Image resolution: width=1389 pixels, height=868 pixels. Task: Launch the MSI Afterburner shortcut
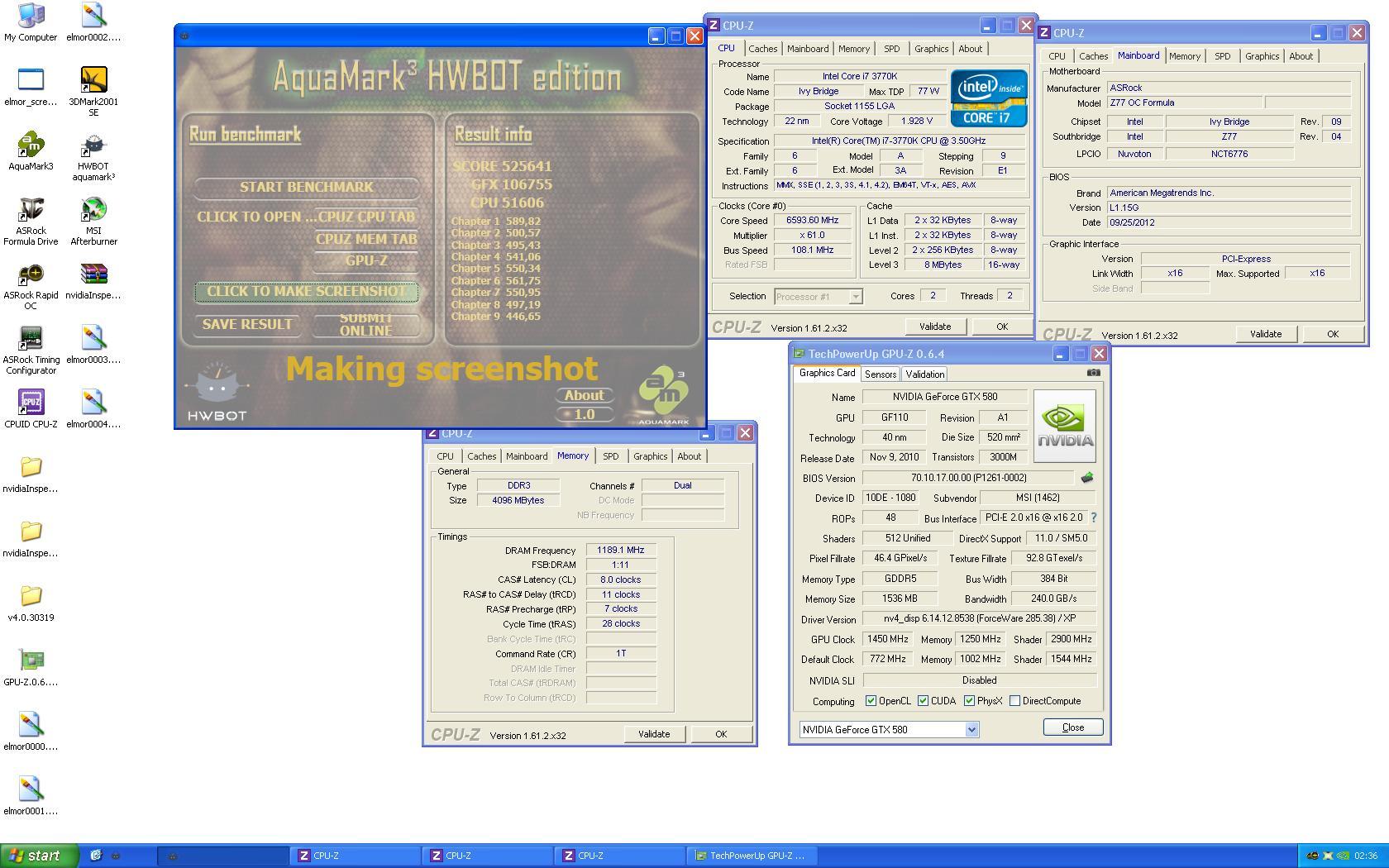coord(93,221)
